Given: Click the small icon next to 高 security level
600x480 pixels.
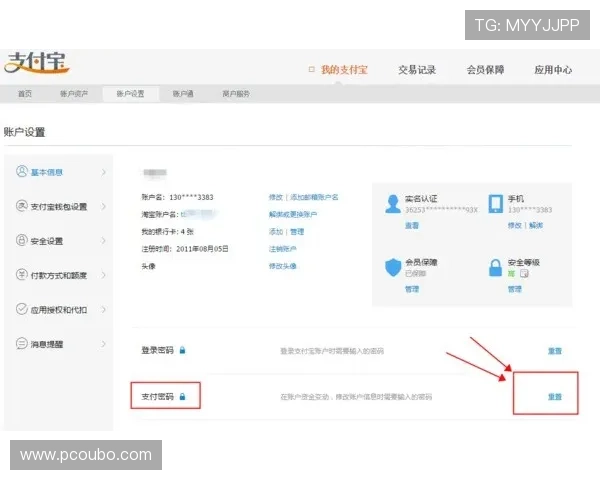Looking at the screenshot, I should [524, 273].
